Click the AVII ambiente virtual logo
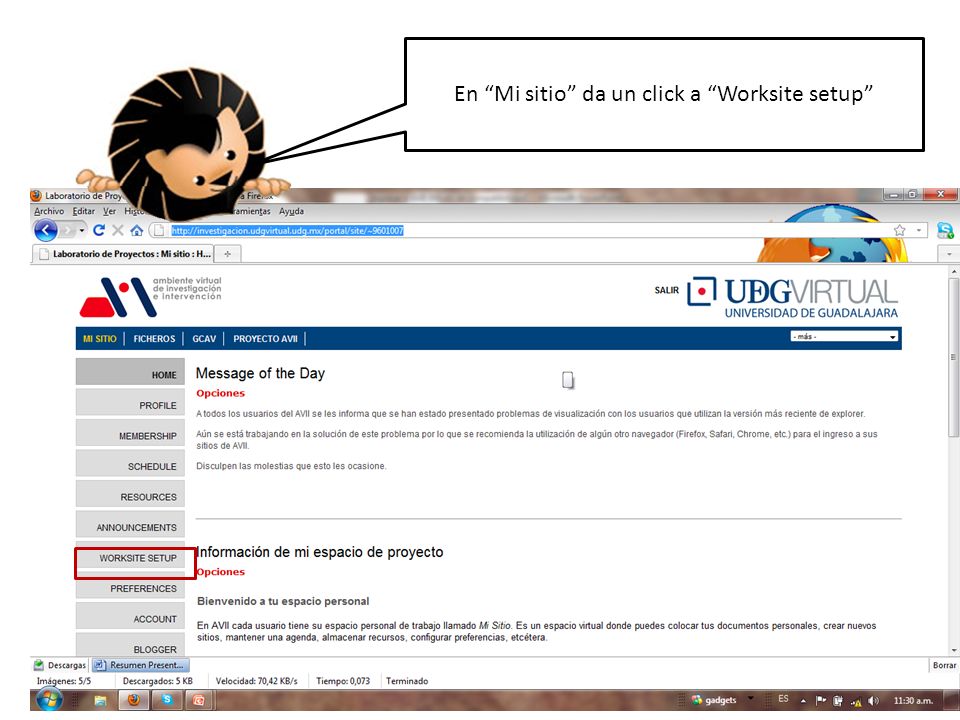960x720 pixels. point(151,296)
